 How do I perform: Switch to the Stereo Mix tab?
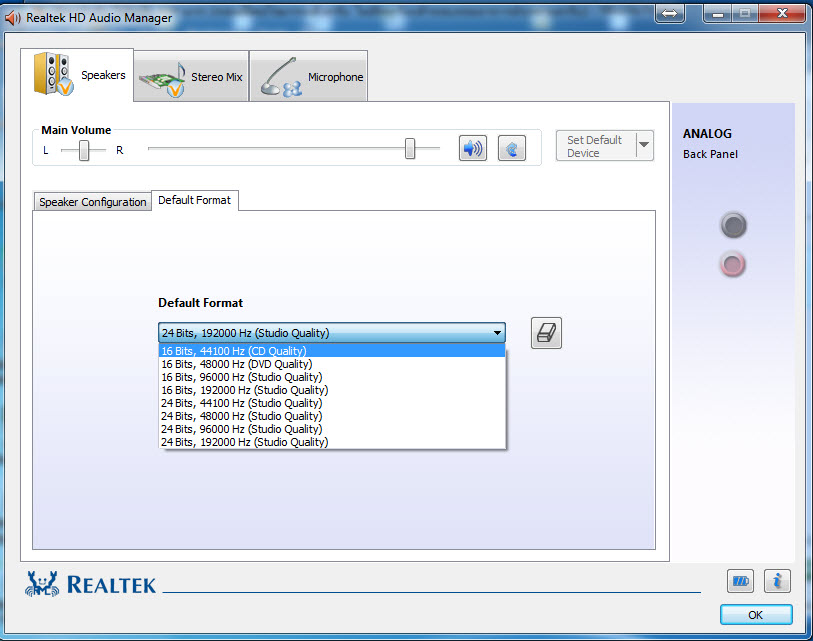[x=191, y=76]
